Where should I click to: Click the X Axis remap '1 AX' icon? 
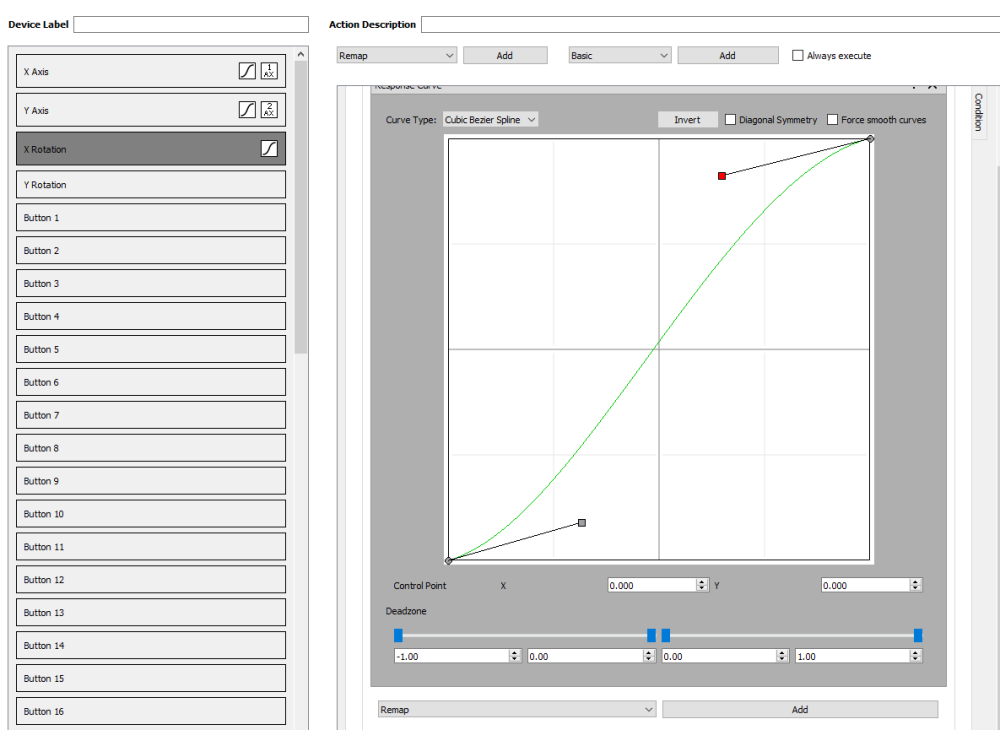coord(269,71)
